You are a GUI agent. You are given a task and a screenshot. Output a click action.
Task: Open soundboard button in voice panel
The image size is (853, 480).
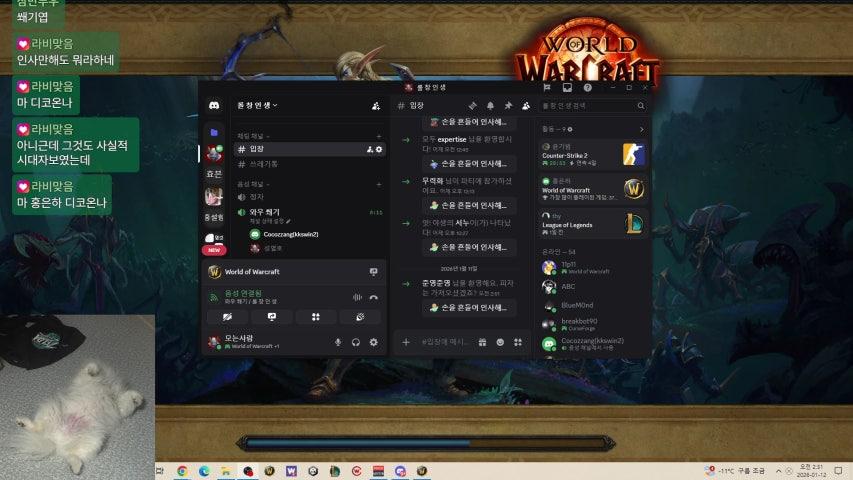(x=360, y=317)
